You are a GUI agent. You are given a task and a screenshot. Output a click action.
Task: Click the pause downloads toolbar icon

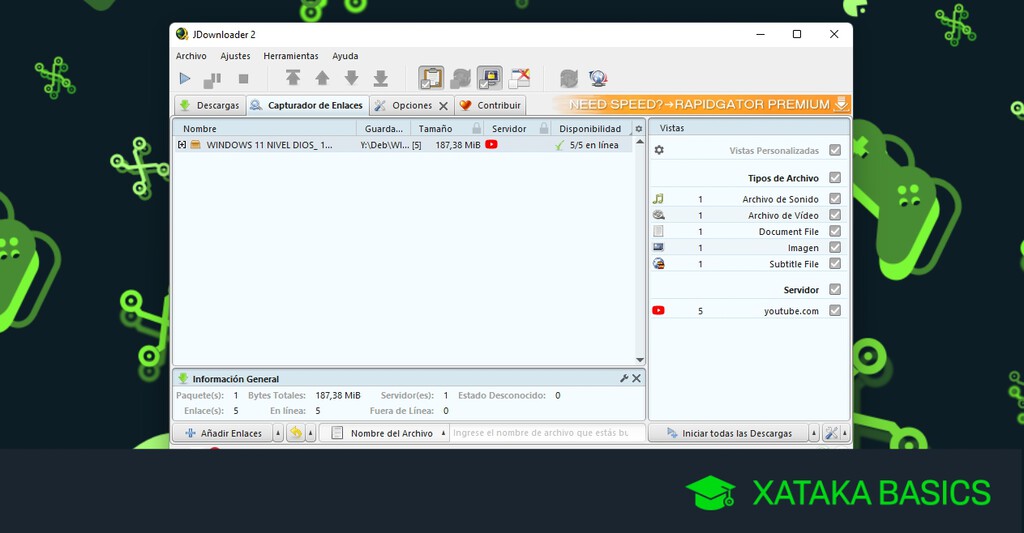pos(212,80)
